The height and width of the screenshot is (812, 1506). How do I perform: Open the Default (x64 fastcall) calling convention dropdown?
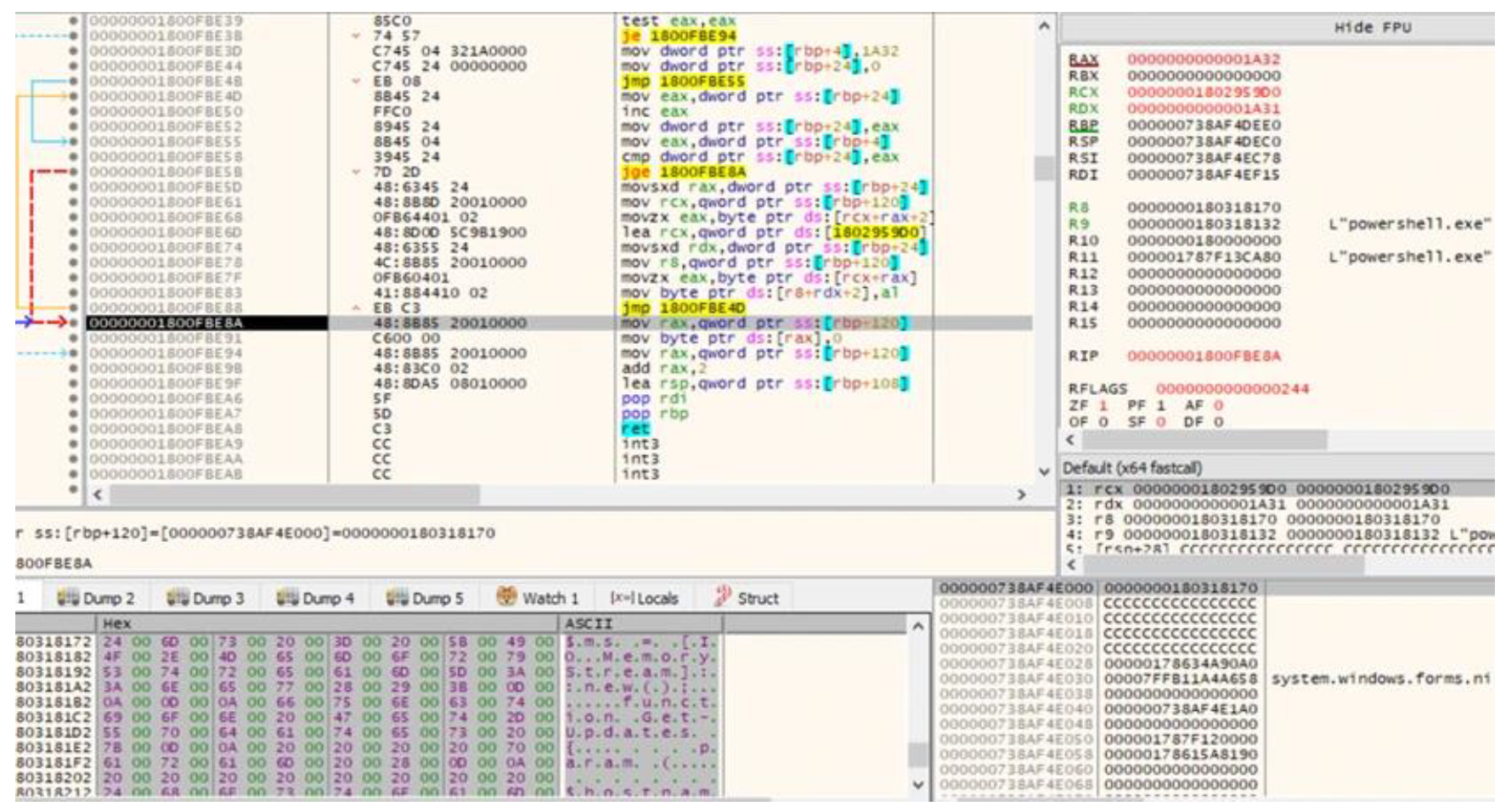1131,468
